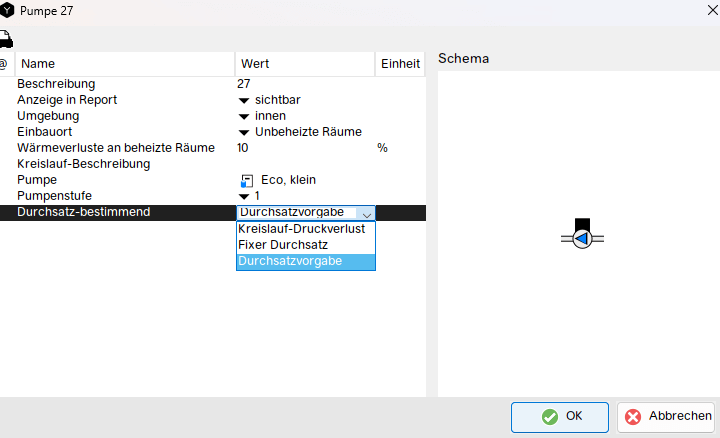
Task: Click the red X icon on Abbrechen
Action: coord(632,416)
